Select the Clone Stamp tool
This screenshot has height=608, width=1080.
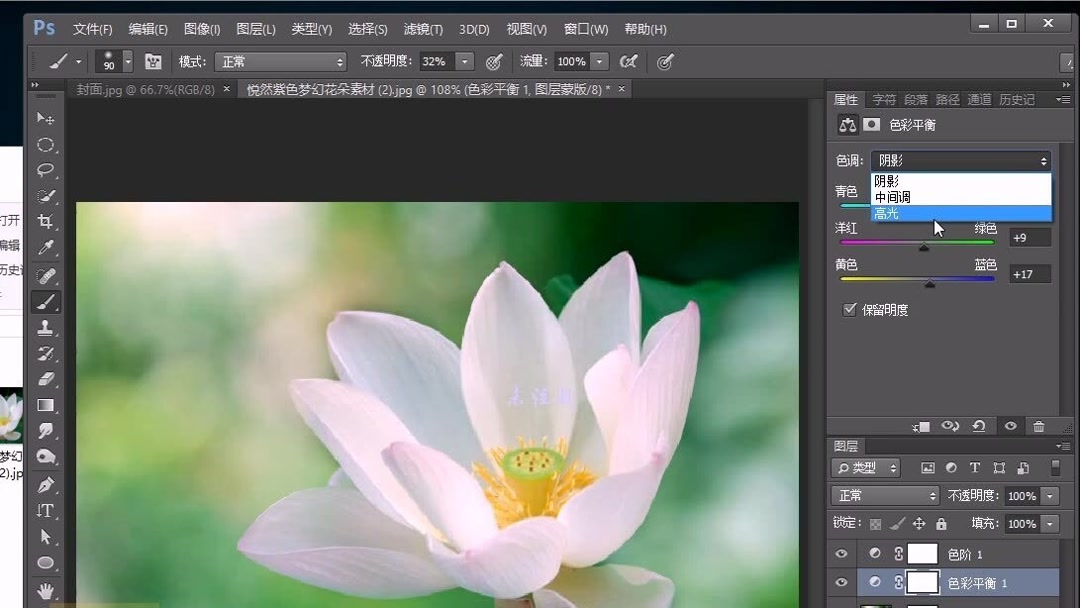(x=46, y=327)
